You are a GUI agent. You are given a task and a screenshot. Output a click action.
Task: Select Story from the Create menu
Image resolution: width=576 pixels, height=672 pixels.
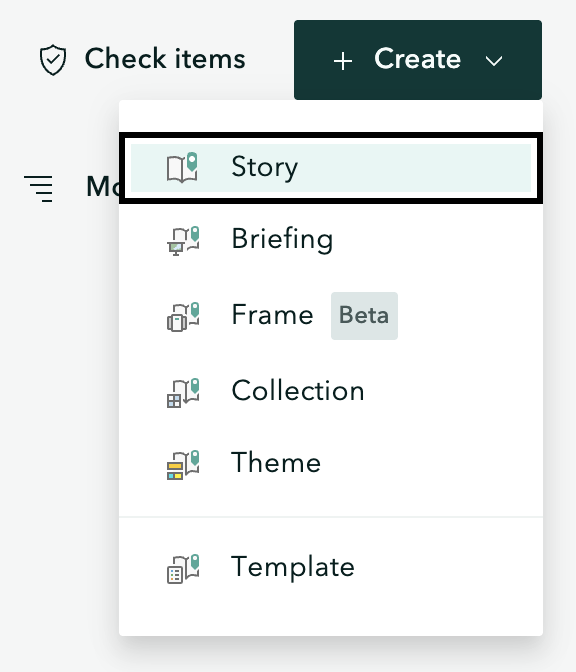click(x=331, y=168)
